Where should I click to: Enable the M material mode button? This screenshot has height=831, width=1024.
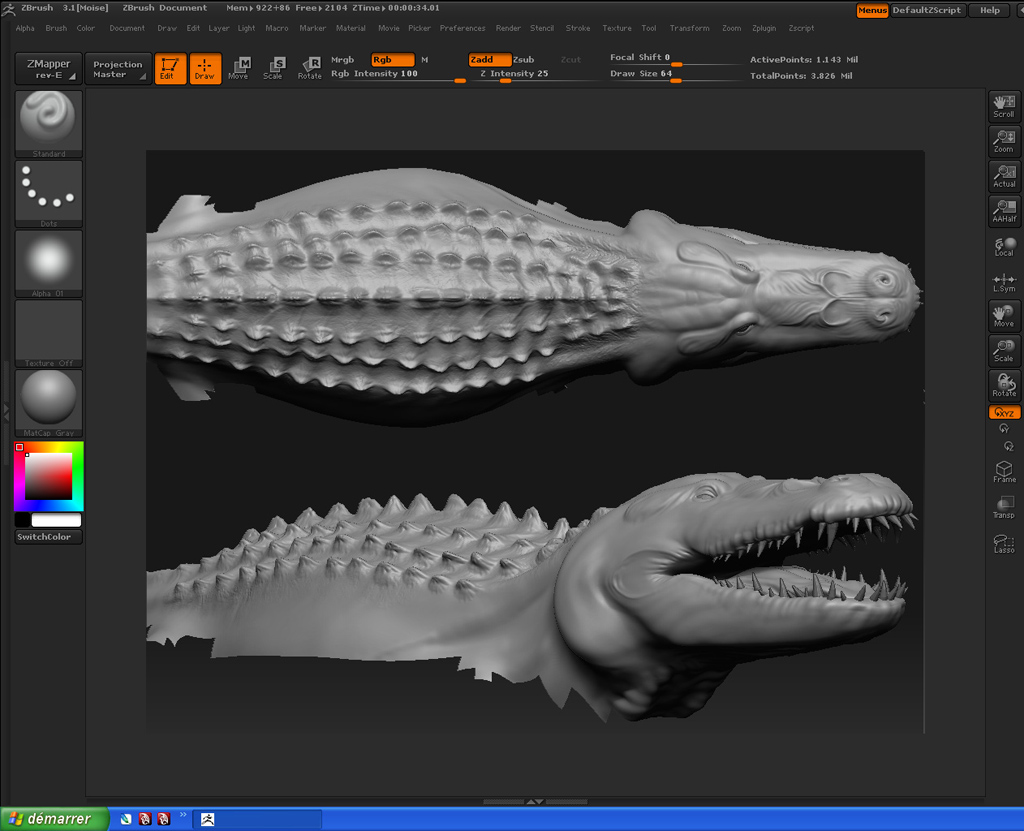coord(424,59)
